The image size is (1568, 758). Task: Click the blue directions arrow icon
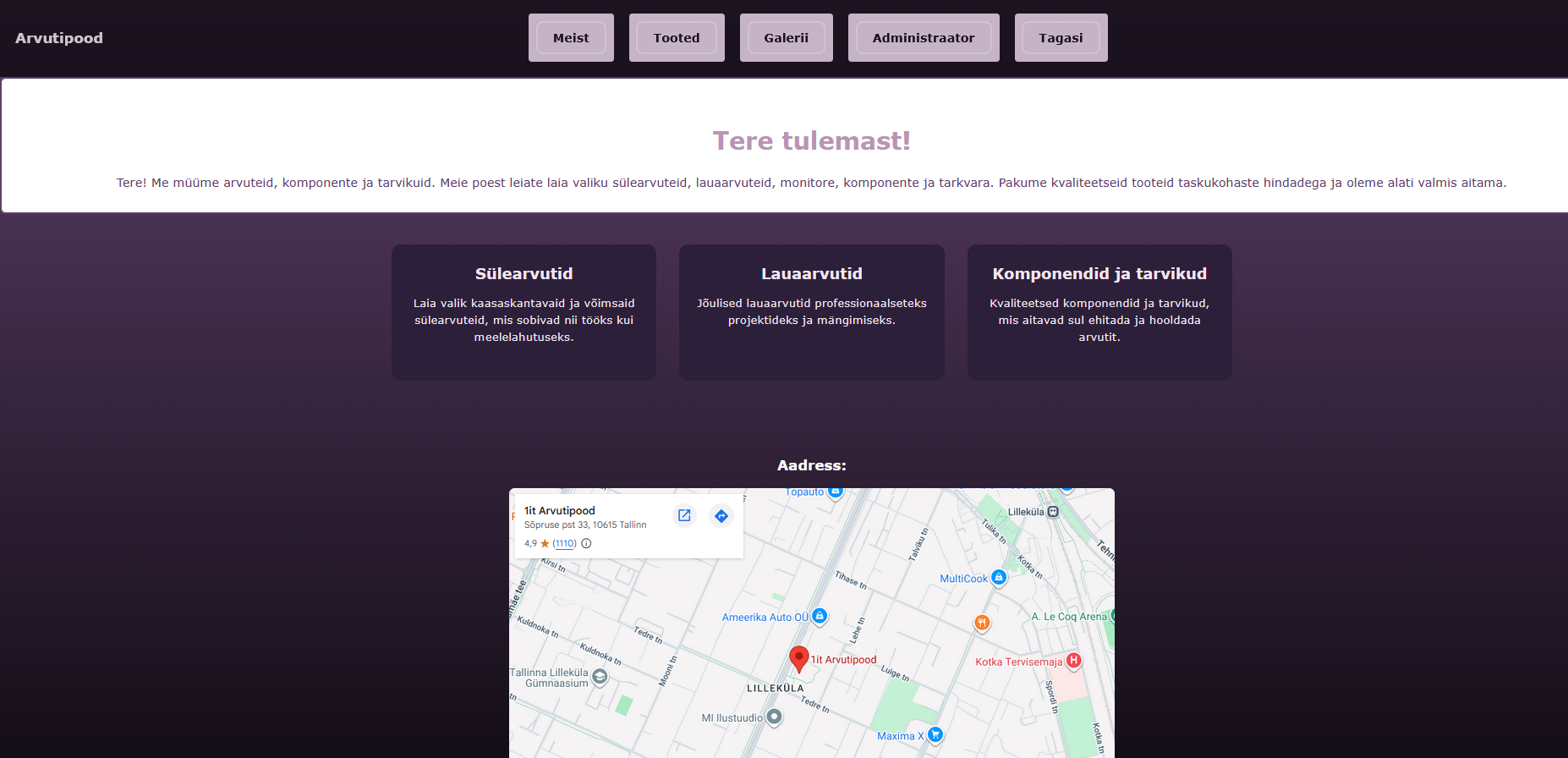pyautogui.click(x=721, y=515)
